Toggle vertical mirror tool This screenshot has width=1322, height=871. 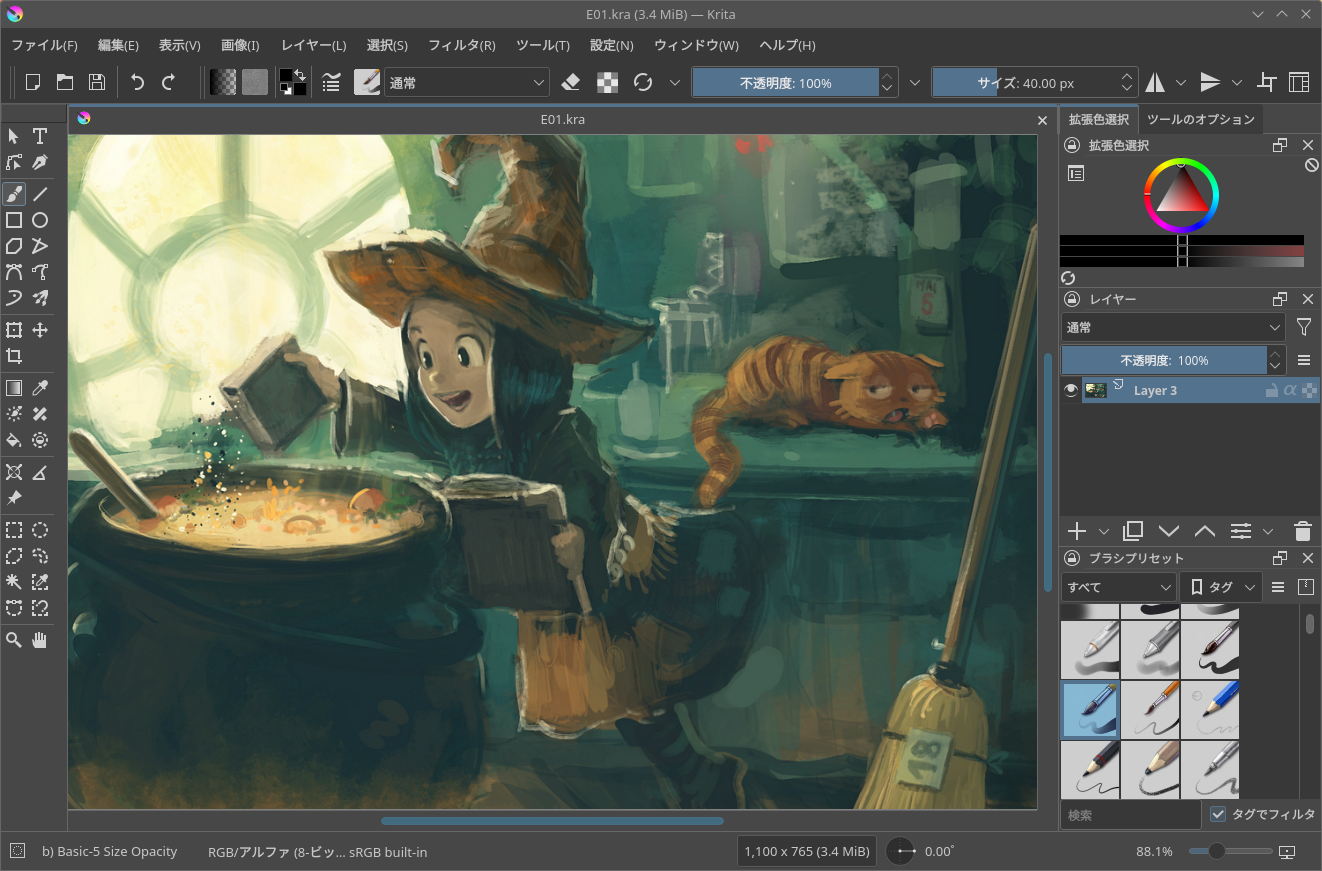coord(1211,82)
